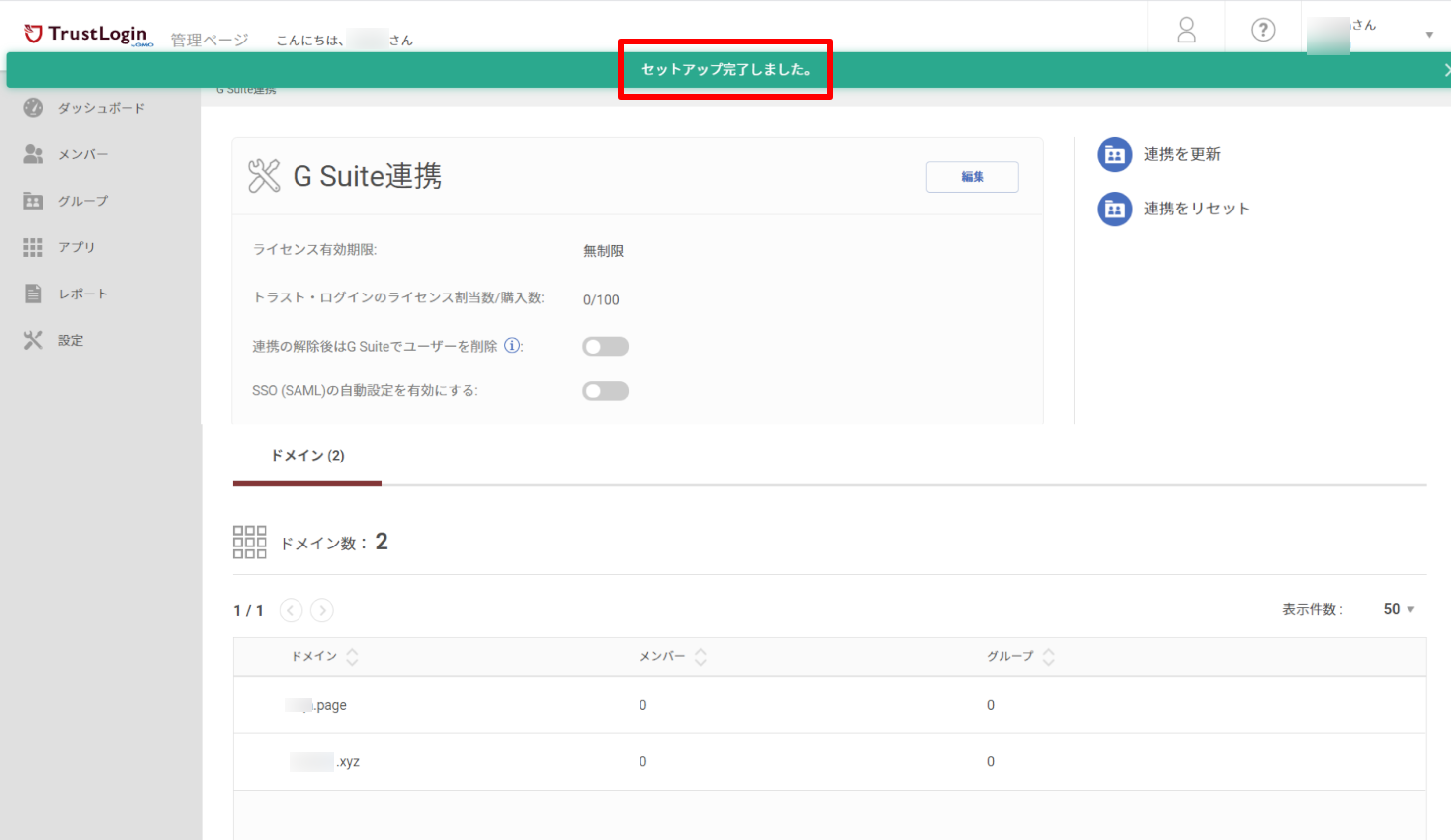The image size is (1451, 840).
Task: Click the group icon in sidebar
Action: [33, 201]
